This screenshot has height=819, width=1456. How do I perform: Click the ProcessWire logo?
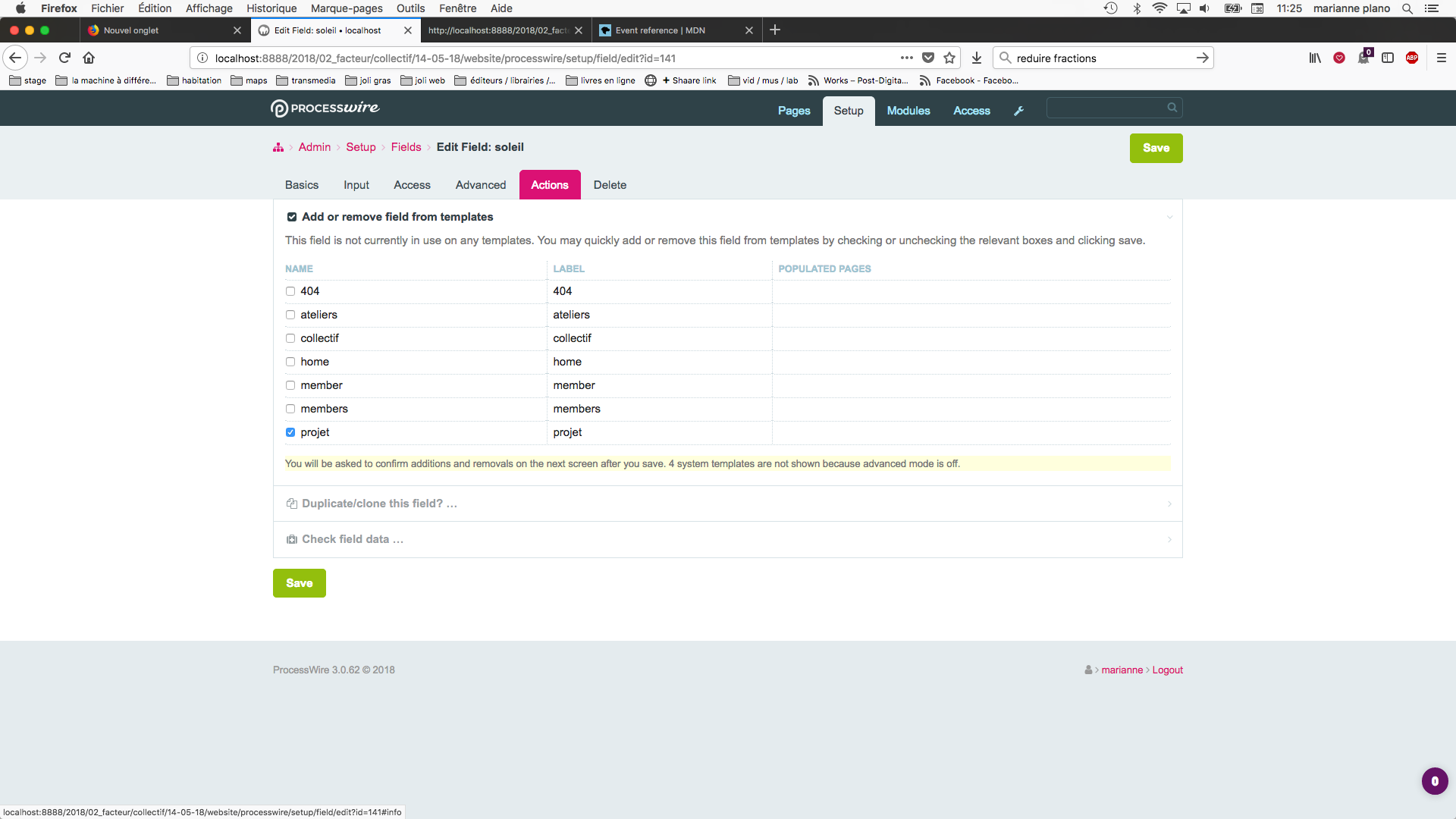(x=325, y=108)
